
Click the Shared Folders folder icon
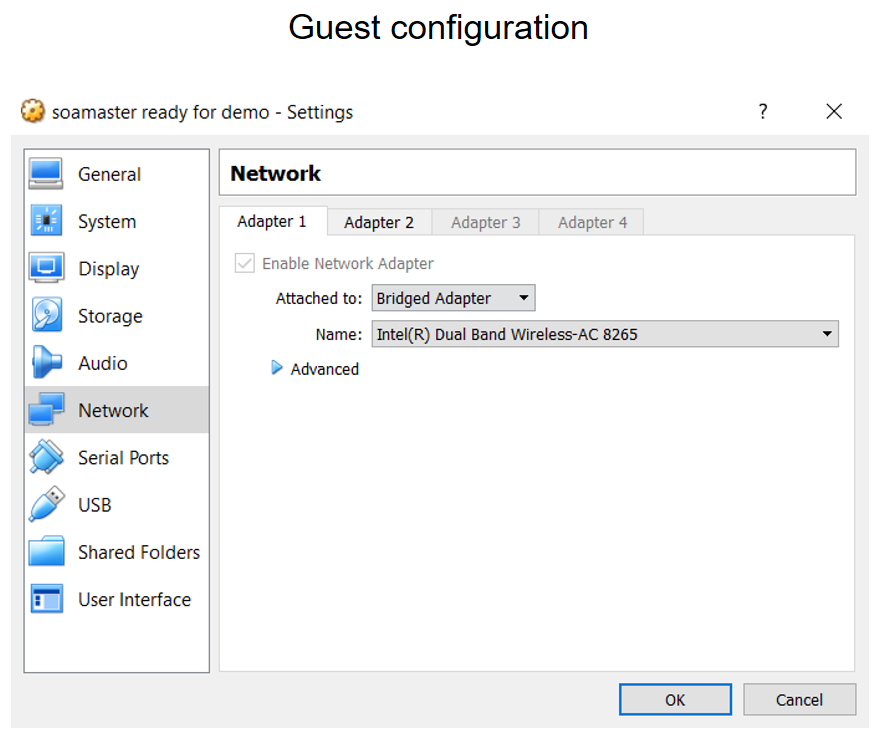pyautogui.click(x=46, y=552)
